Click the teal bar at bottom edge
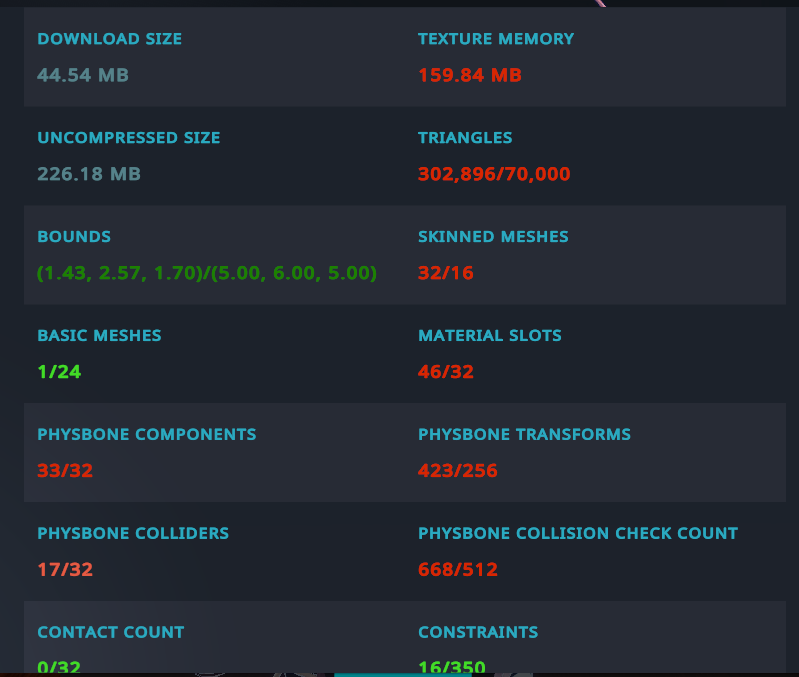Image resolution: width=799 pixels, height=677 pixels. coord(403,675)
